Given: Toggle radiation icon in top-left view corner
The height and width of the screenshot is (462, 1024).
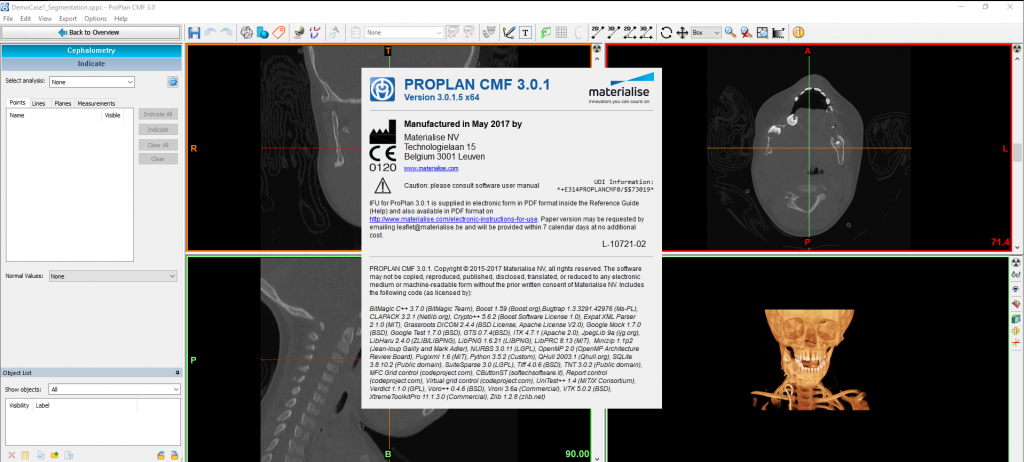Looking at the screenshot, I should click(x=597, y=48).
